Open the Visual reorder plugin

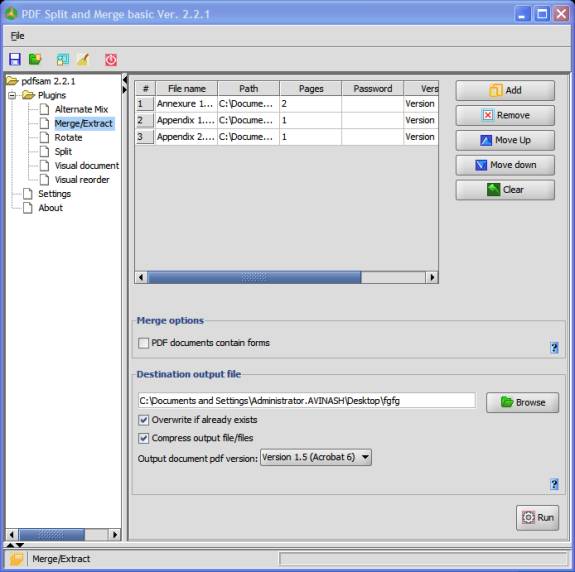point(82,180)
